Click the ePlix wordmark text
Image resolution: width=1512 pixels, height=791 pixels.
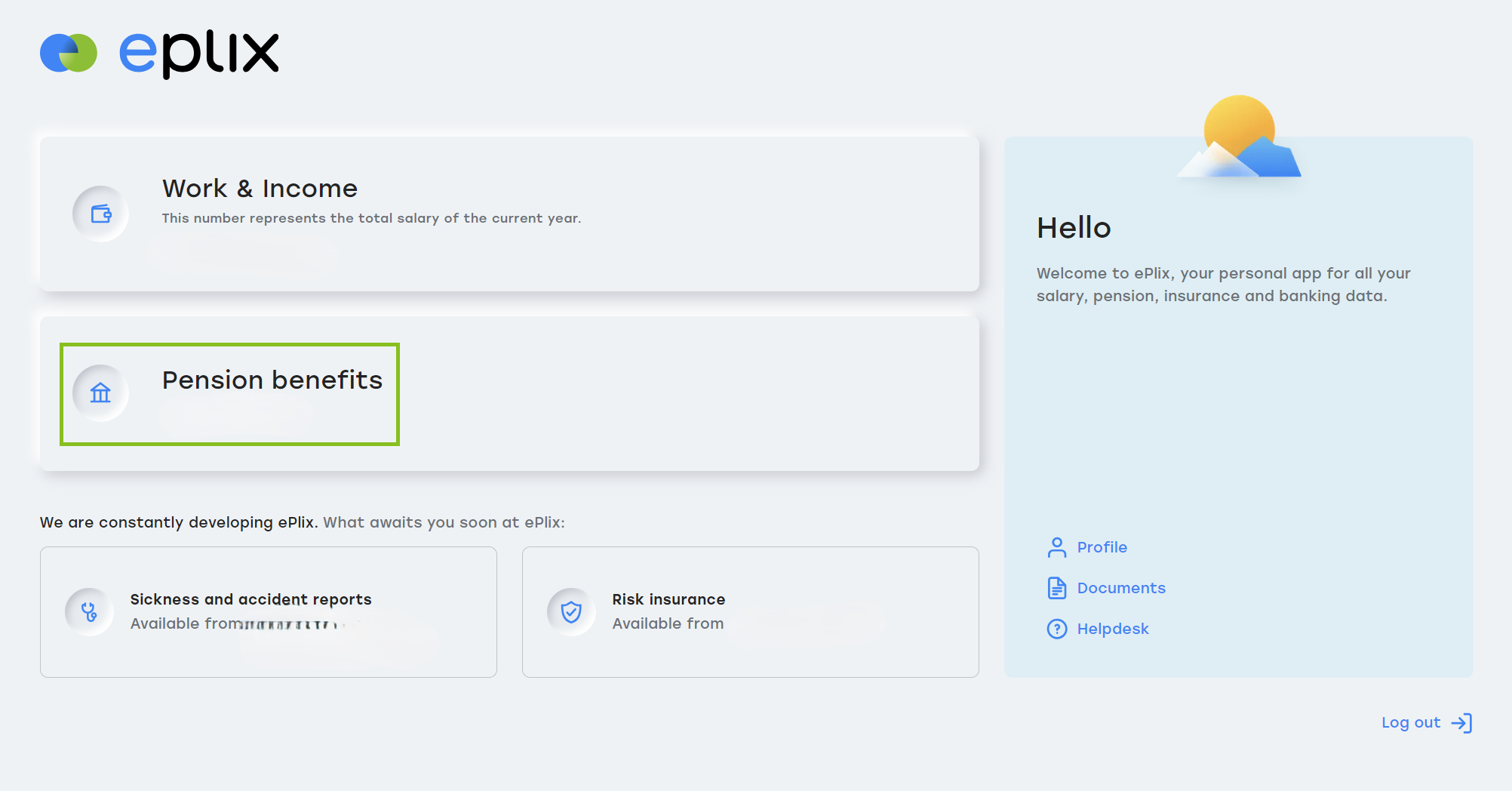point(199,53)
